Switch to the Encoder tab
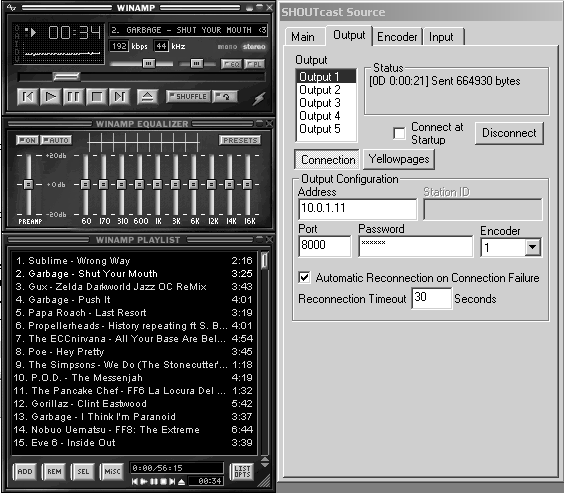564x493 pixels. pos(397,37)
